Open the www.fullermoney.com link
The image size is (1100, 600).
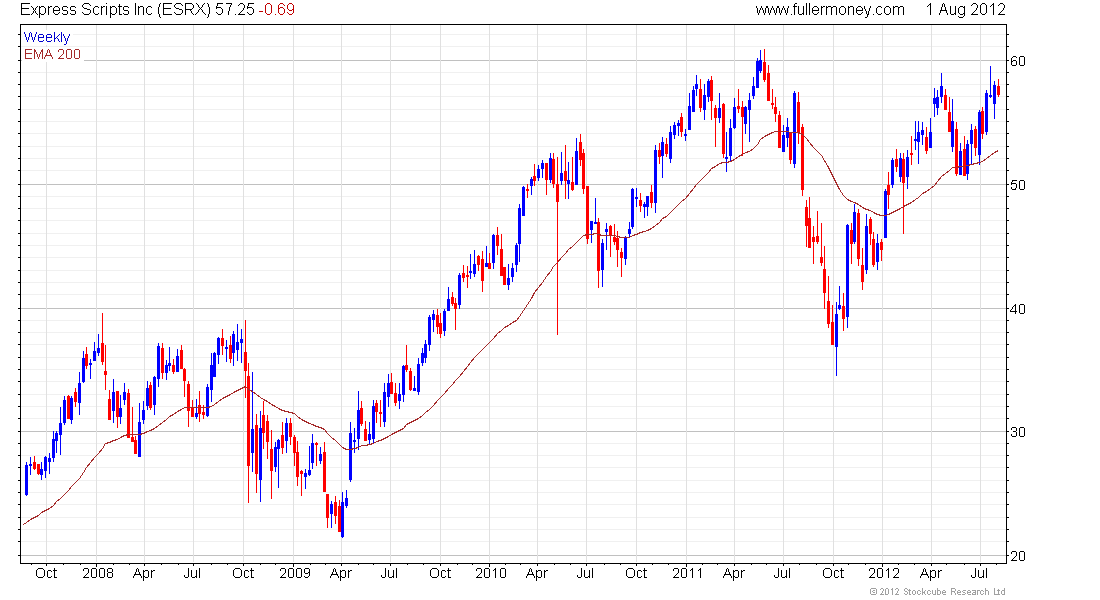[830, 10]
